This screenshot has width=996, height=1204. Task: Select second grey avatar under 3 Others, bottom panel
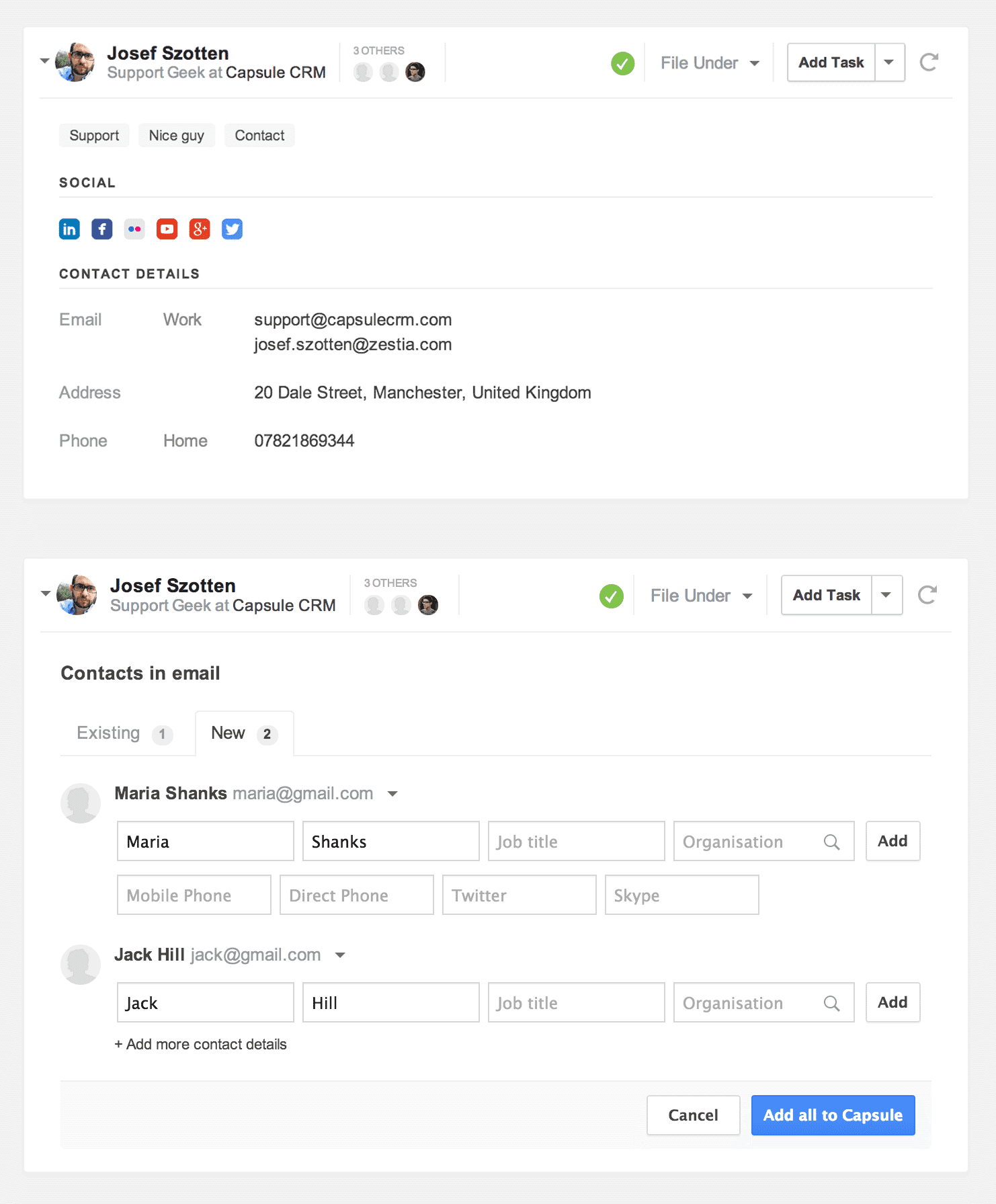(x=401, y=605)
